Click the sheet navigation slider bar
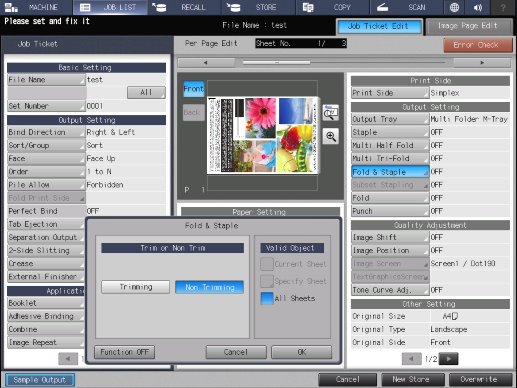This screenshot has height=388, width=517. (344, 63)
